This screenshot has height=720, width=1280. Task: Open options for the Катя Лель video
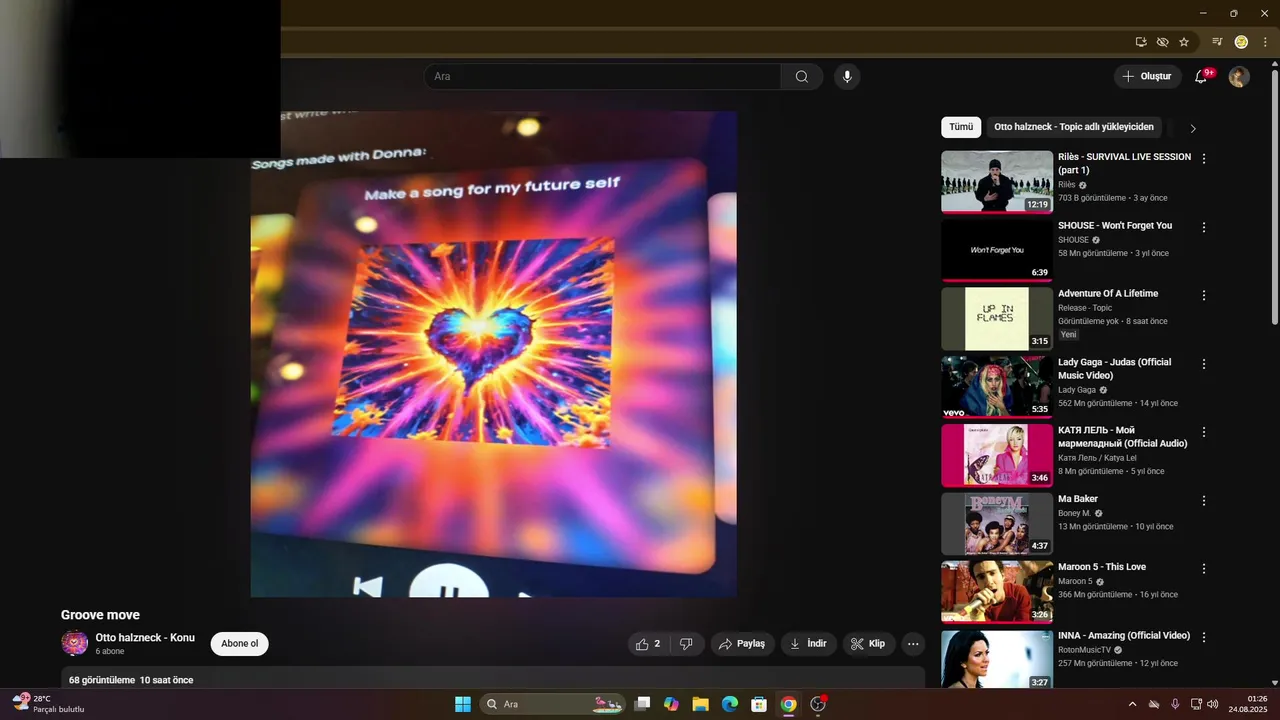pos(1204,432)
